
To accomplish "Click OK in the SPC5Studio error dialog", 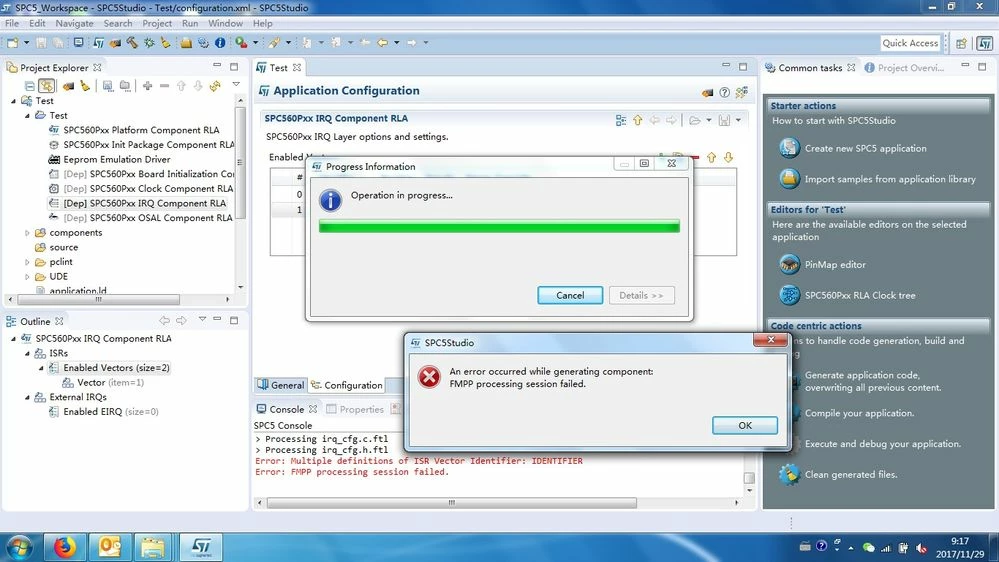I will click(x=745, y=425).
